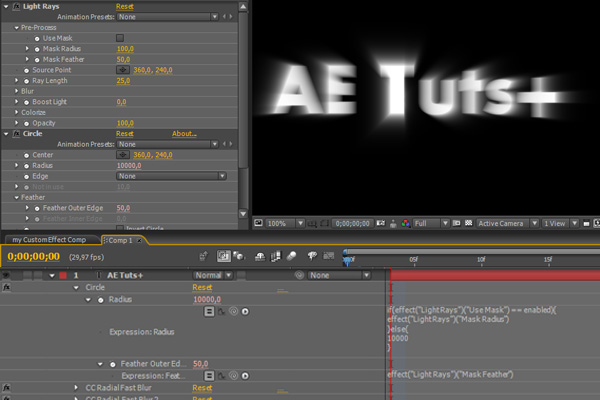This screenshot has width=600, height=400.
Task: Open Radius expression language menu arrow
Action: (245, 312)
